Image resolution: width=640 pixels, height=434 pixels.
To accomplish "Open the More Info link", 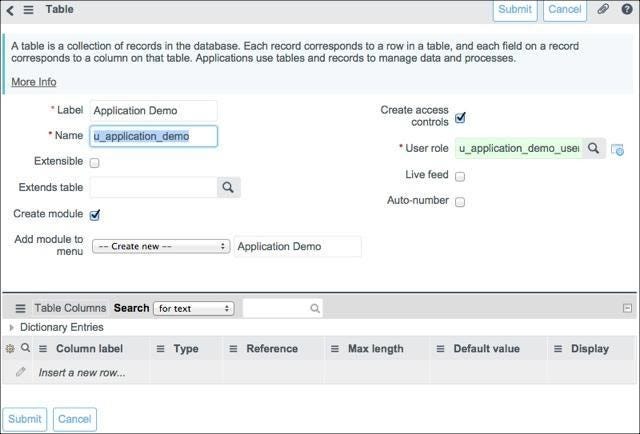I will click(34, 82).
